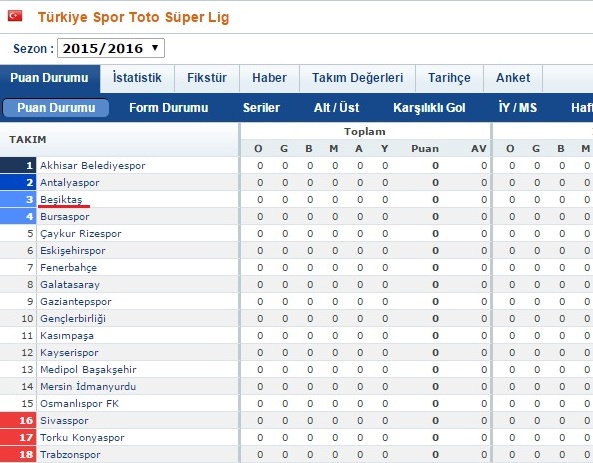Sort by the Puan column header

(x=425, y=149)
